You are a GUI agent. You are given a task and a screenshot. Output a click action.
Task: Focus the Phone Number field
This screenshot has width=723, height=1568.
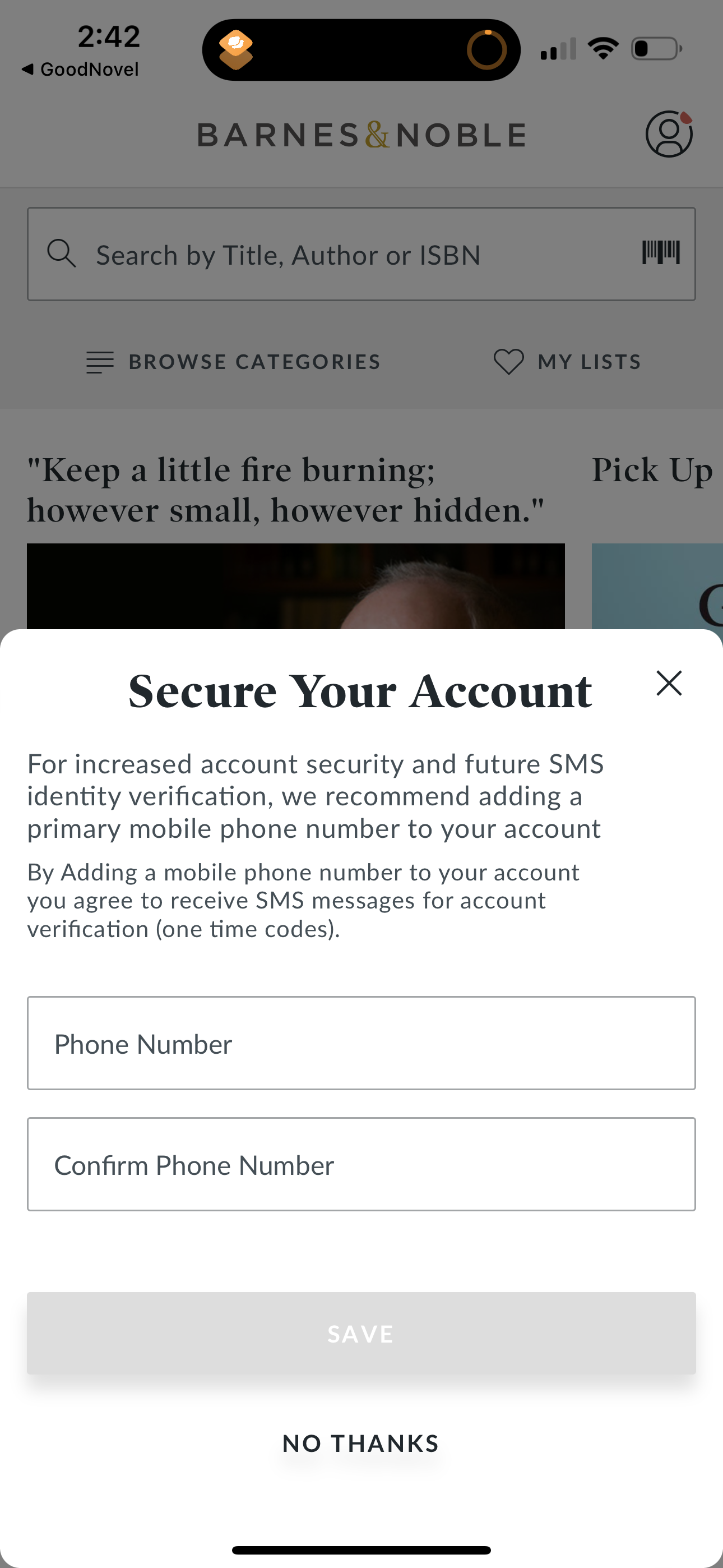tap(361, 1043)
